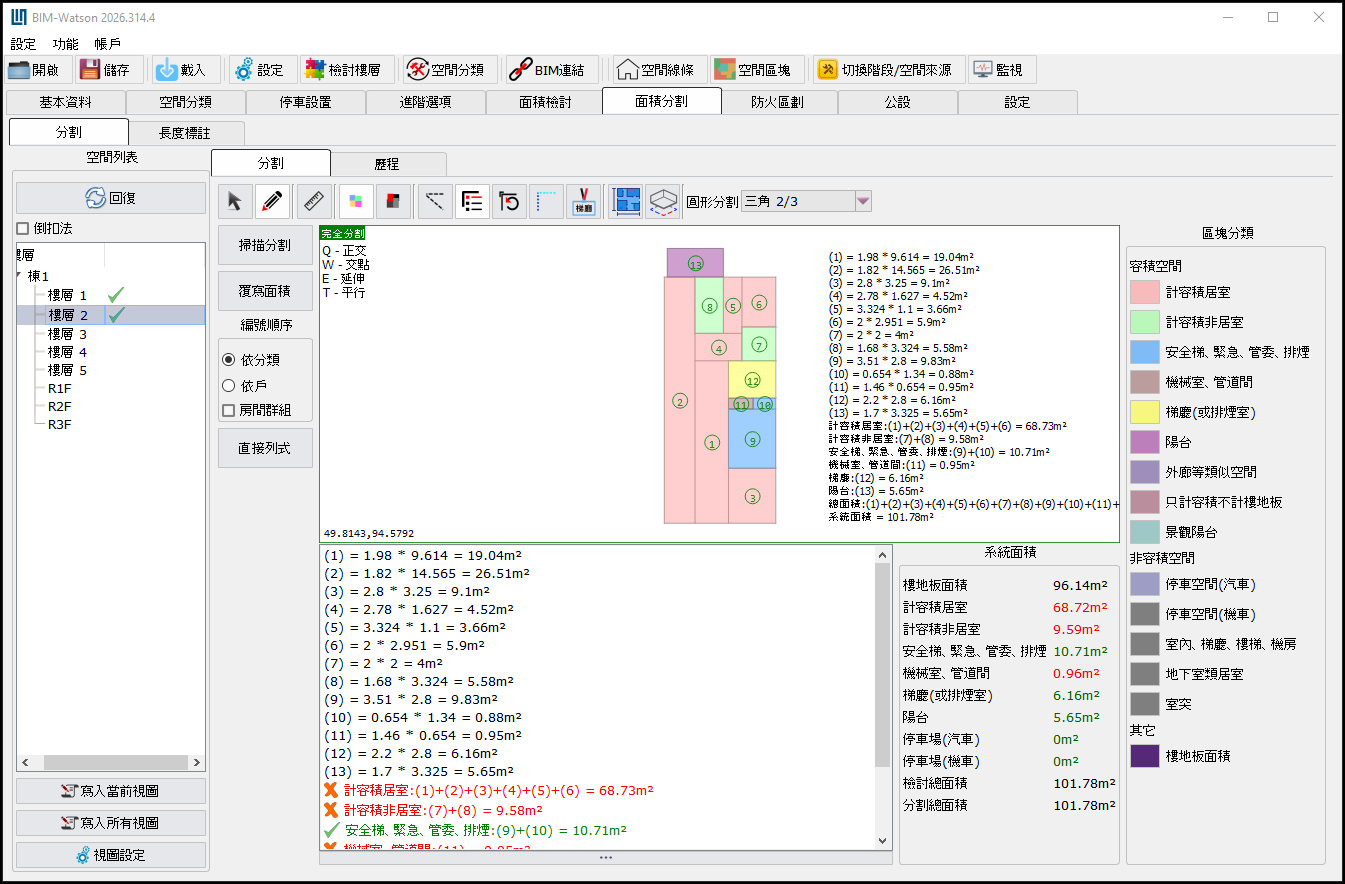Image resolution: width=1345 pixels, height=884 pixels.
Task: Click the 寫入當前視圖 button
Action: 111,791
